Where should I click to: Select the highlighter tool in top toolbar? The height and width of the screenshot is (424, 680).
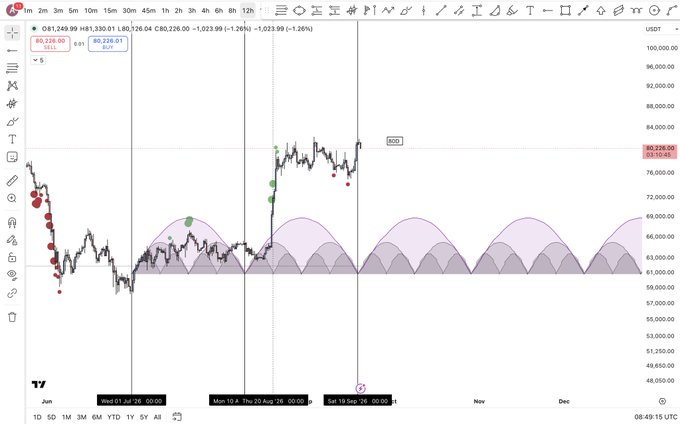pos(512,10)
